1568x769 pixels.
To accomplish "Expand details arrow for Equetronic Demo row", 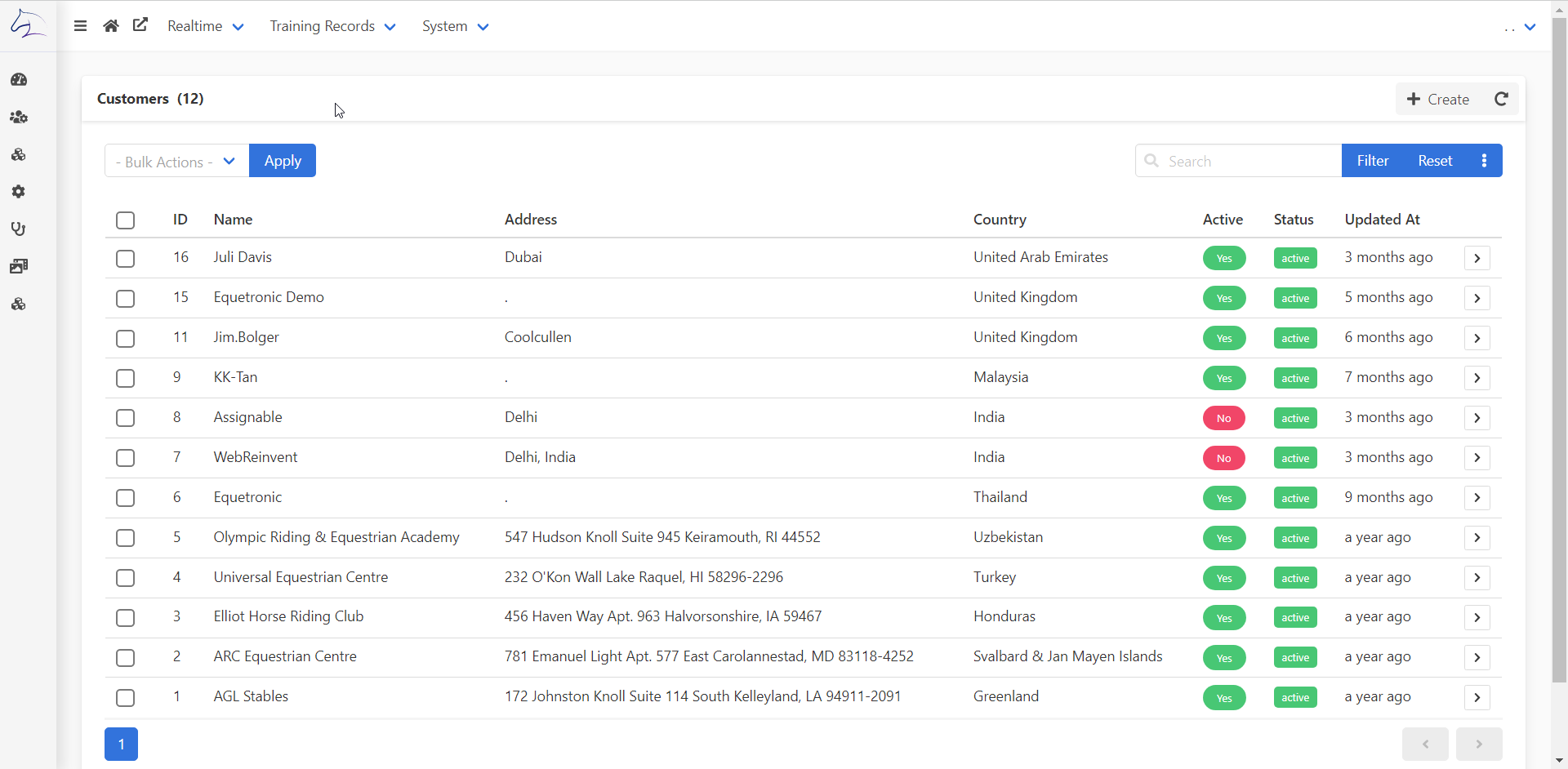I will coord(1477,298).
